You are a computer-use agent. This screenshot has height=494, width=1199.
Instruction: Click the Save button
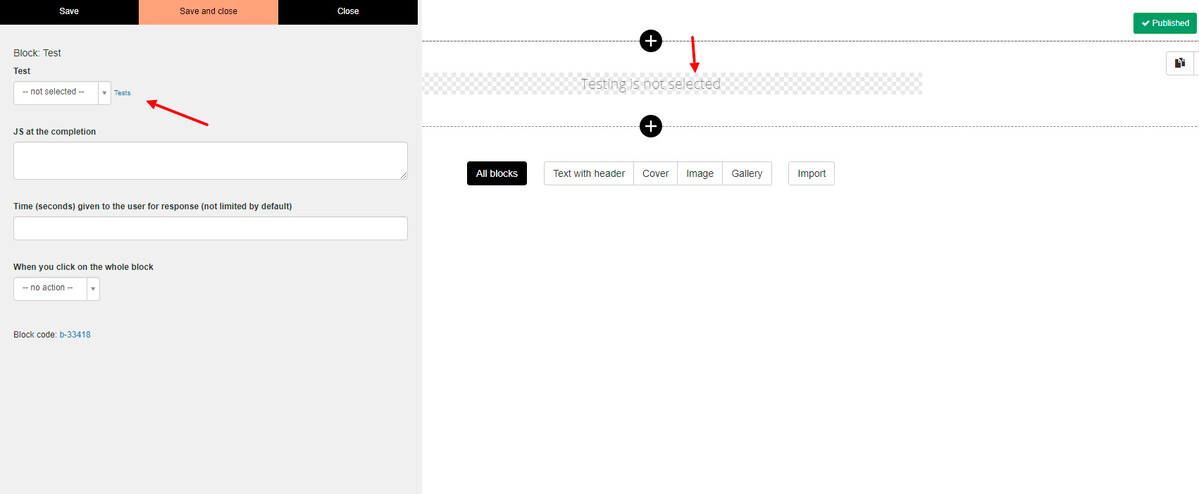click(69, 11)
